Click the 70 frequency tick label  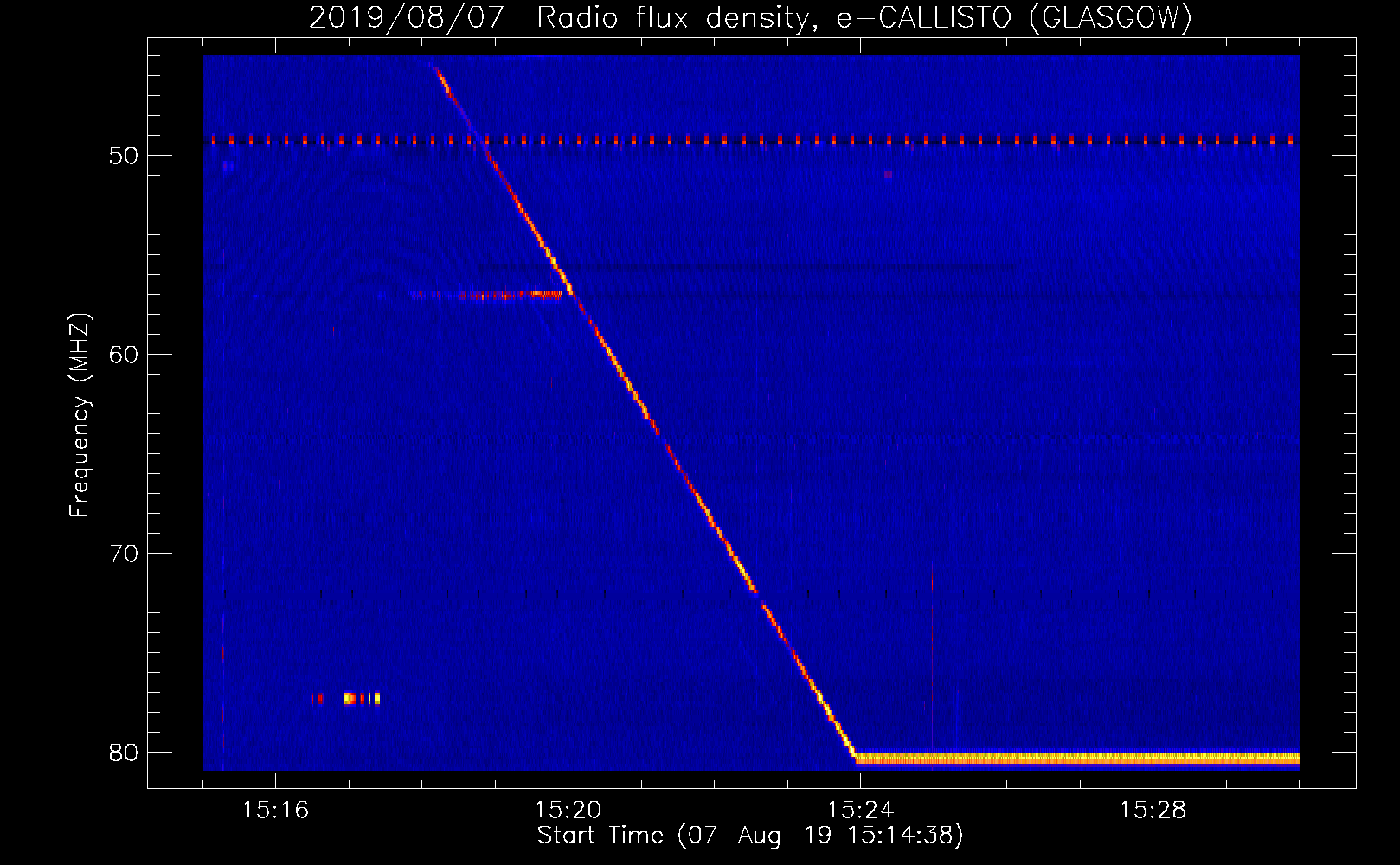pyautogui.click(x=125, y=554)
